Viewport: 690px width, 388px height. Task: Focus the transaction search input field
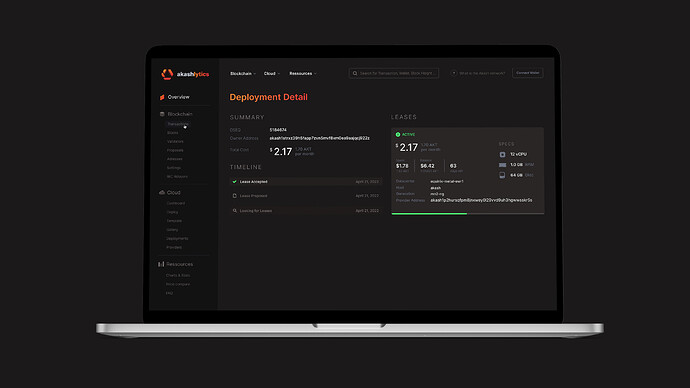click(394, 73)
